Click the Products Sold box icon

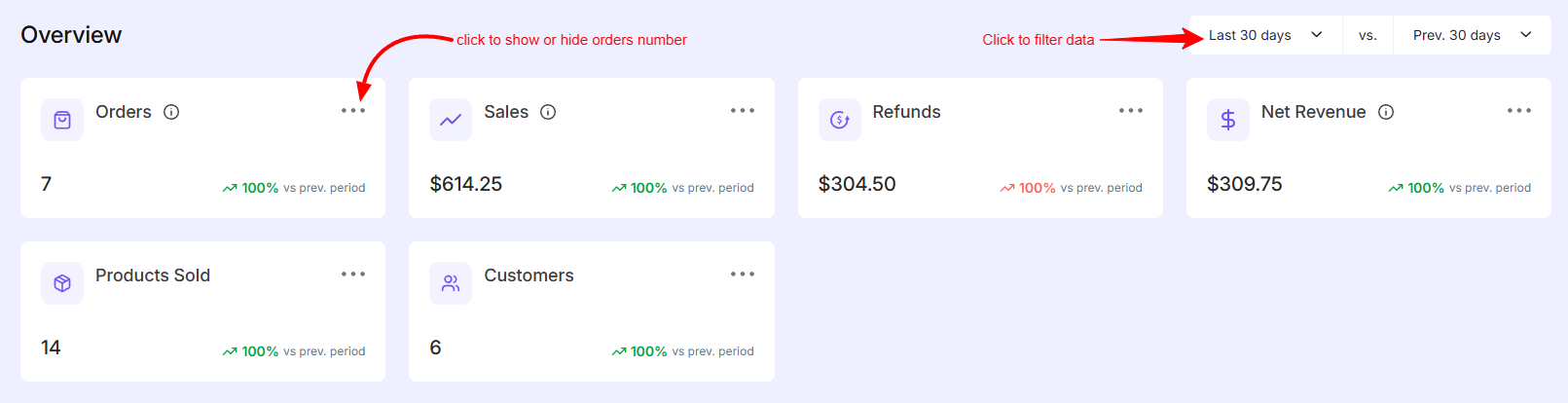click(x=62, y=283)
